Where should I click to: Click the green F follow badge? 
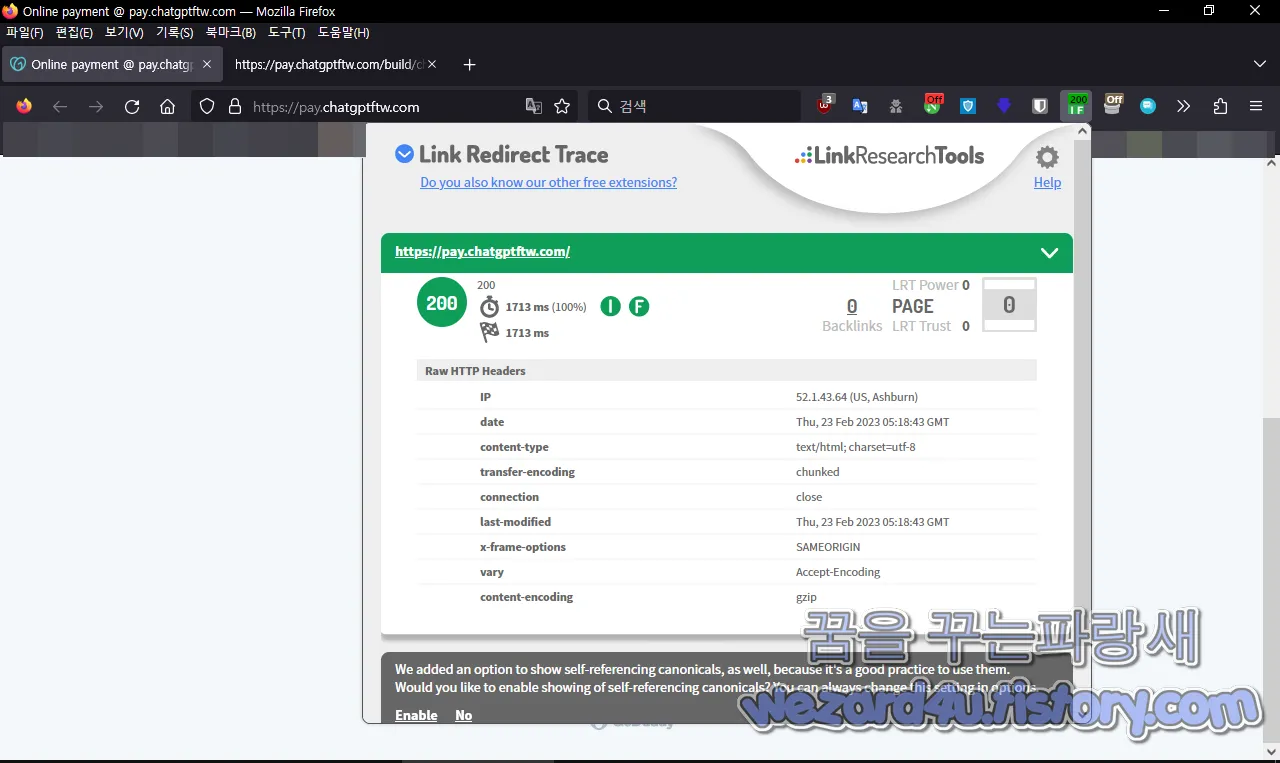pos(639,306)
